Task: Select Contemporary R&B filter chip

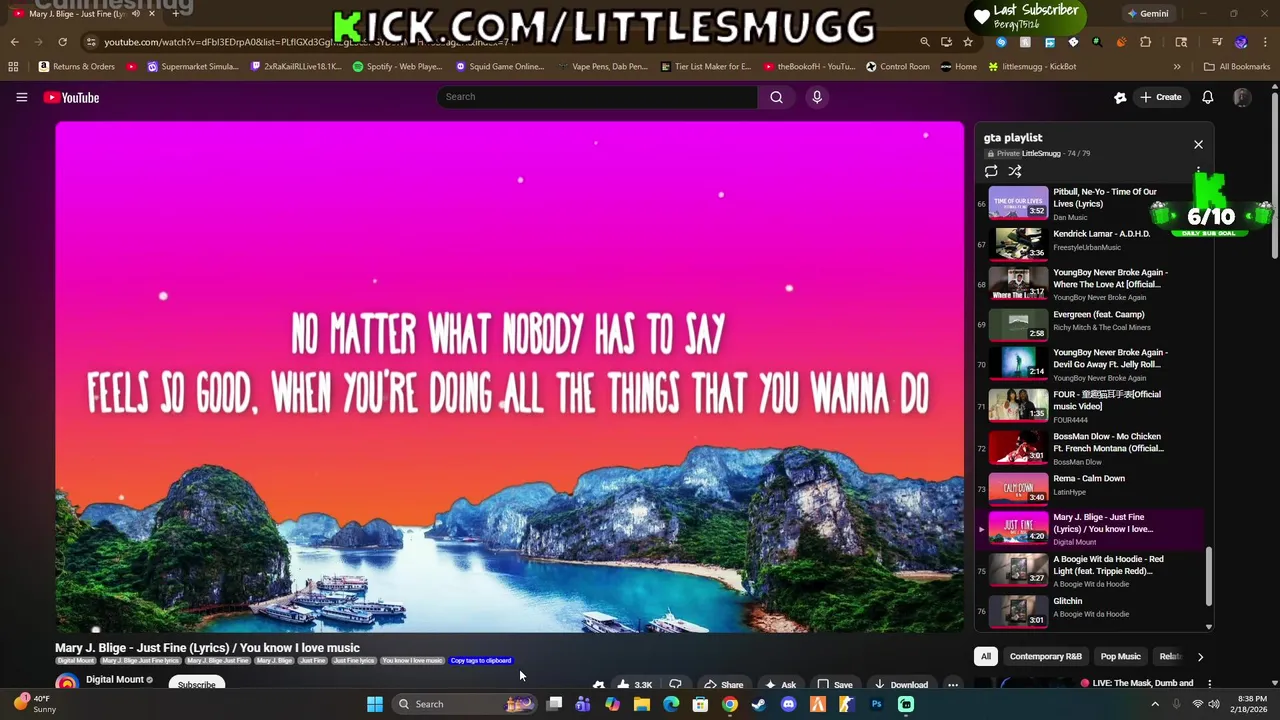Action: (x=1045, y=657)
